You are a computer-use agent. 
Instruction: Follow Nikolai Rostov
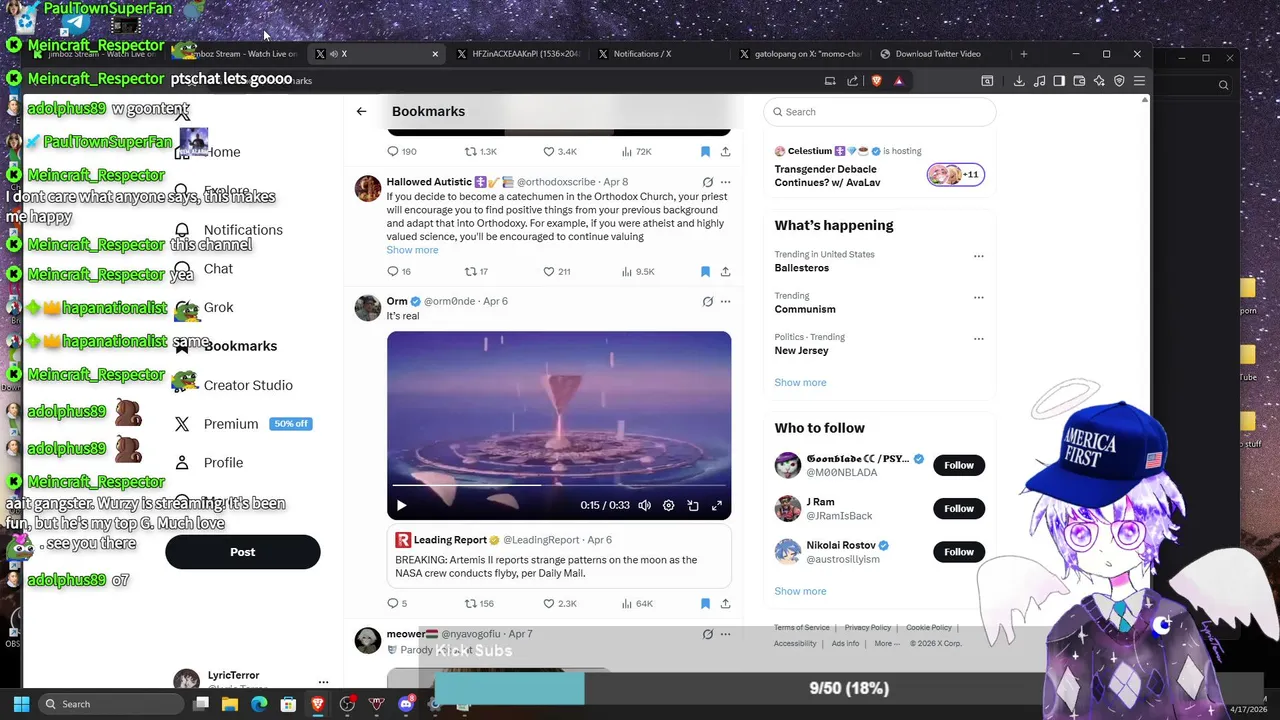(x=958, y=552)
